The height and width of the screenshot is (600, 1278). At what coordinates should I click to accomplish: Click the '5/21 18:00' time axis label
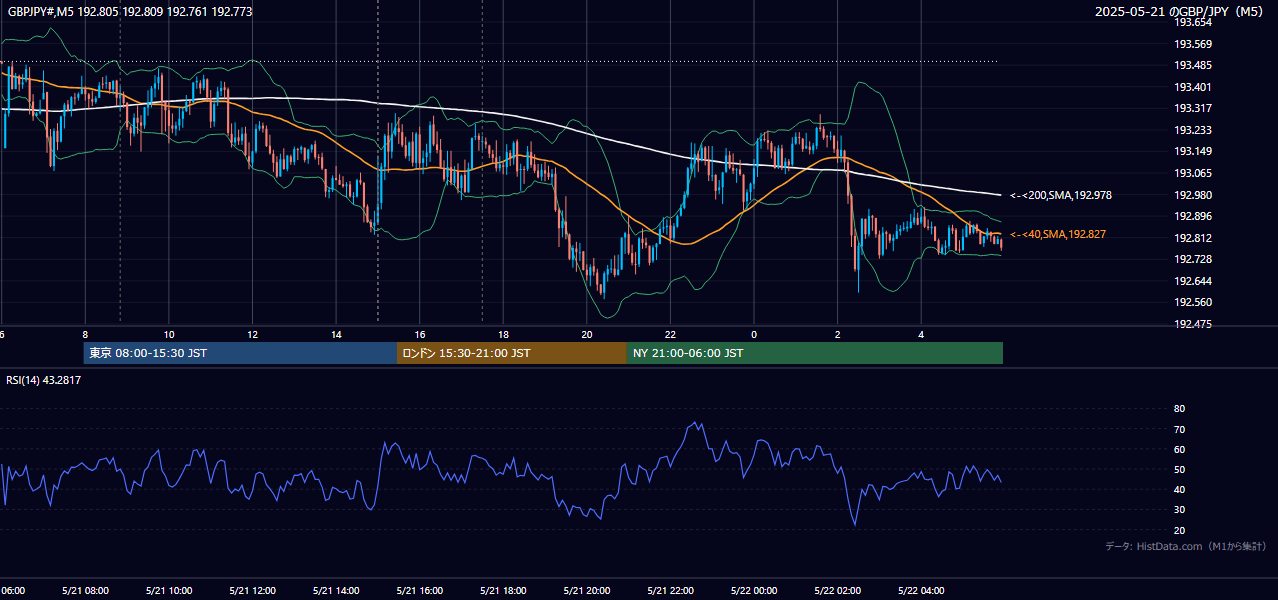coord(502,590)
